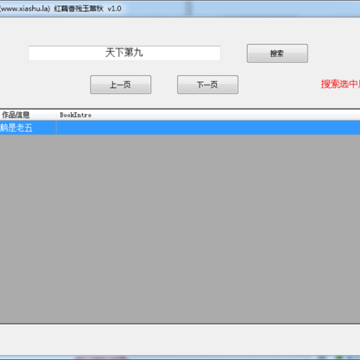Click the 搜索 search button
The height and width of the screenshot is (360, 360).
[x=277, y=53]
